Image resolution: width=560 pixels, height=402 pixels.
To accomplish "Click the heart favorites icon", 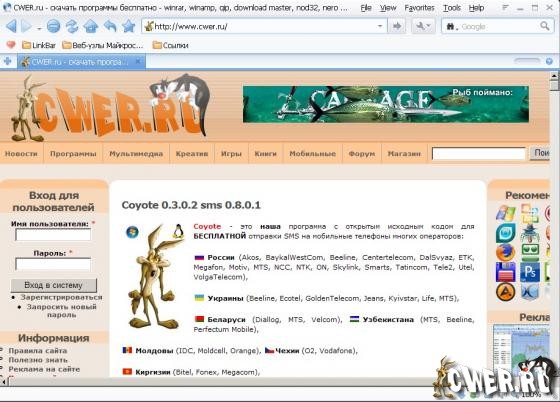I will point(11,45).
